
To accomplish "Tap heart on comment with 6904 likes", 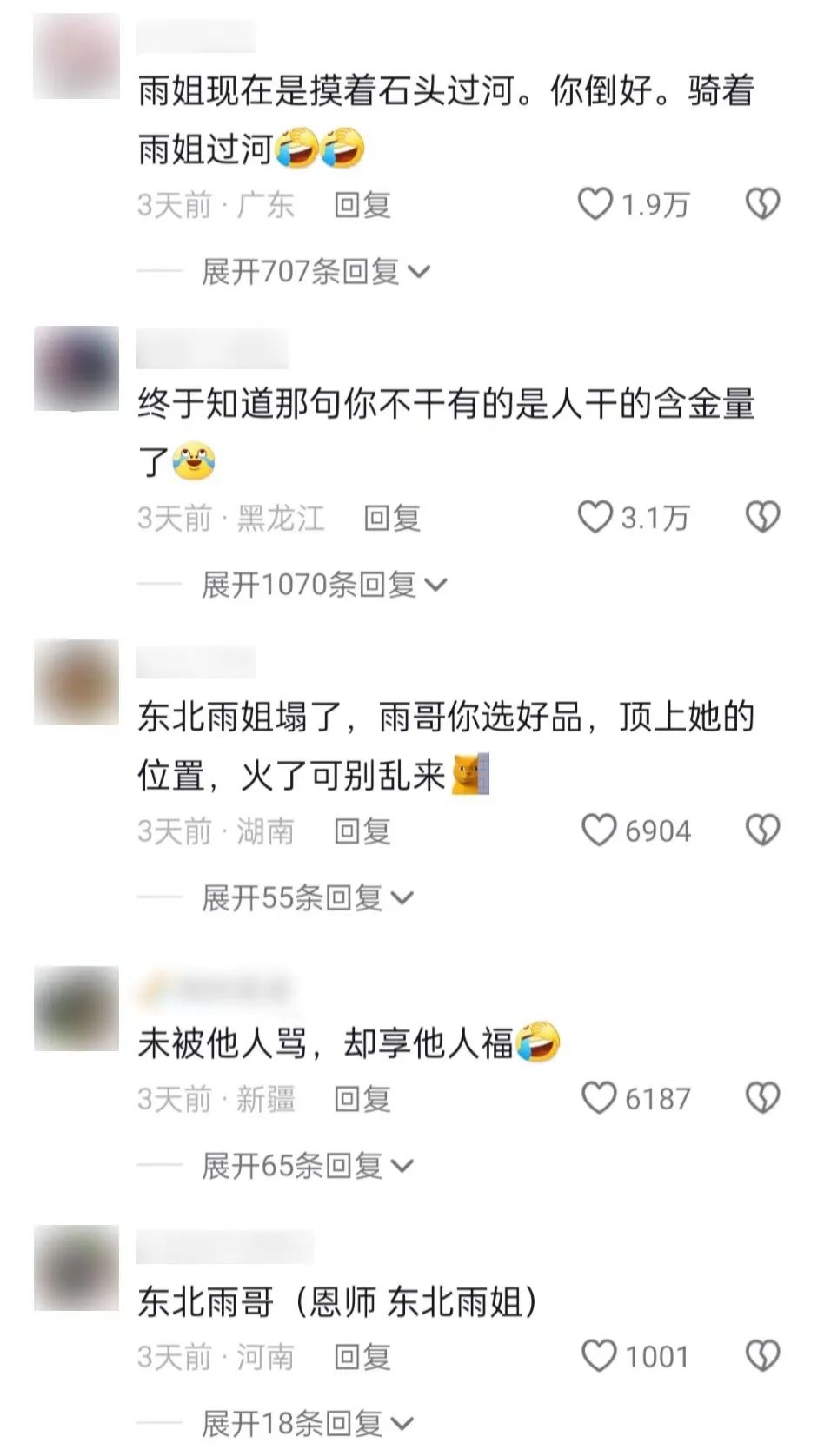I will tap(599, 830).
